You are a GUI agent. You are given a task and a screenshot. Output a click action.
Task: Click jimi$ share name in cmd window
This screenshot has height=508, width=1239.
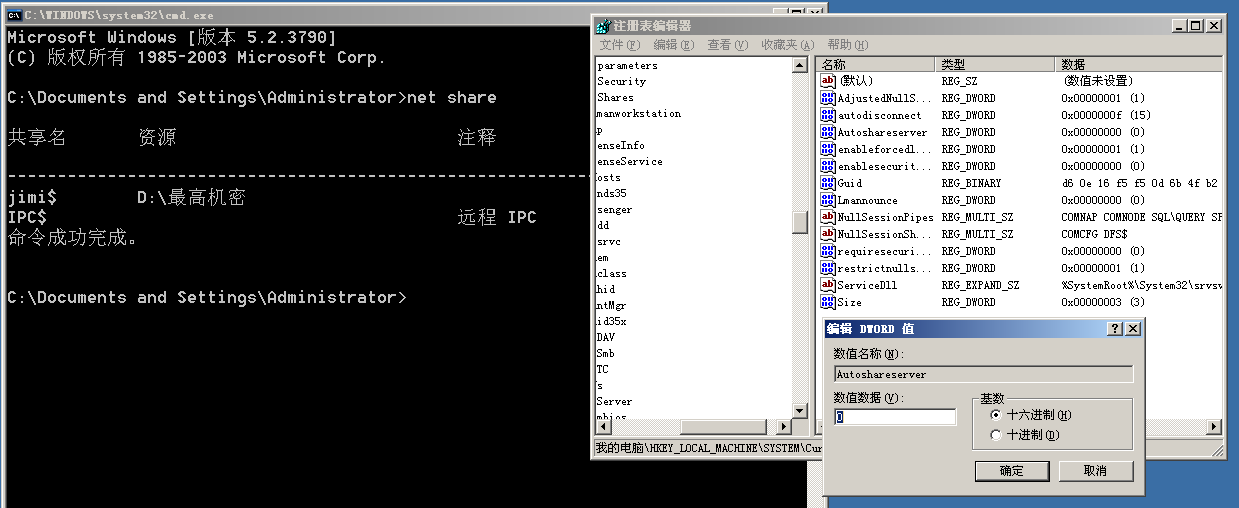(32, 198)
